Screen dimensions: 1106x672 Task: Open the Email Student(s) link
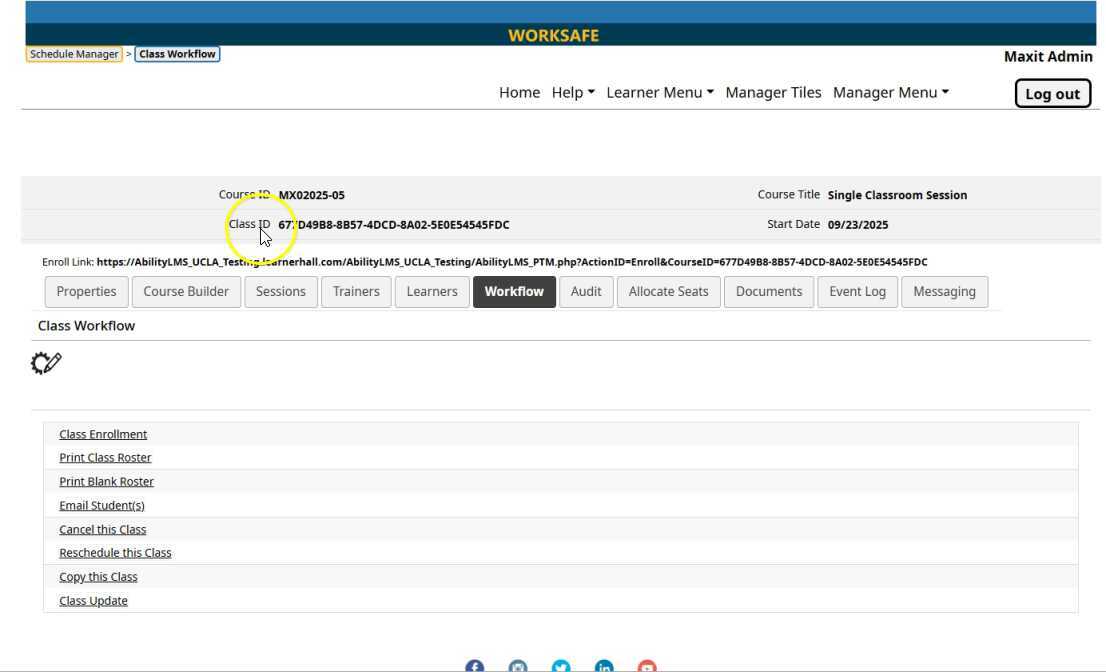[x=102, y=506]
